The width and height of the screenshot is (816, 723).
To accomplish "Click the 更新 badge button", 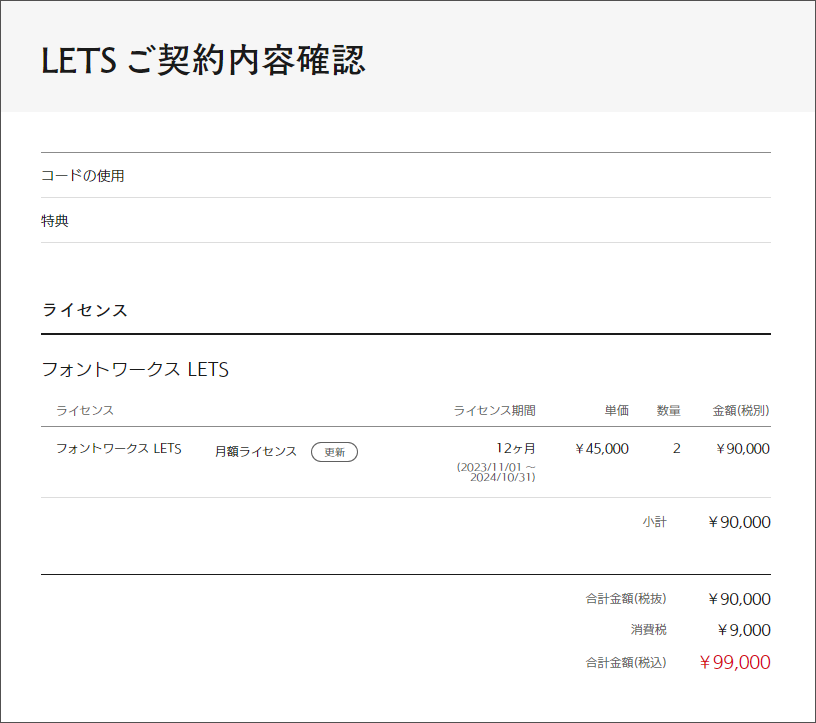I will point(334,452).
